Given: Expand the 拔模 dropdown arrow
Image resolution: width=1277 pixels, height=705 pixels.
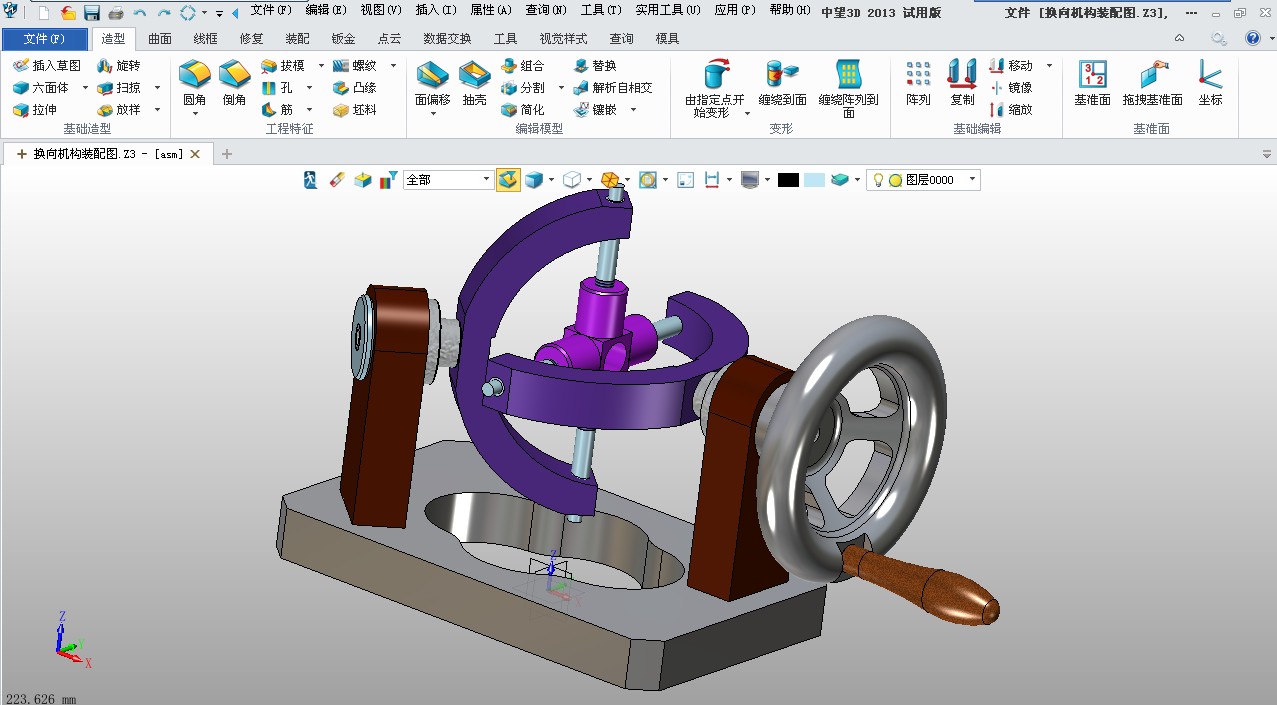Looking at the screenshot, I should [x=321, y=66].
